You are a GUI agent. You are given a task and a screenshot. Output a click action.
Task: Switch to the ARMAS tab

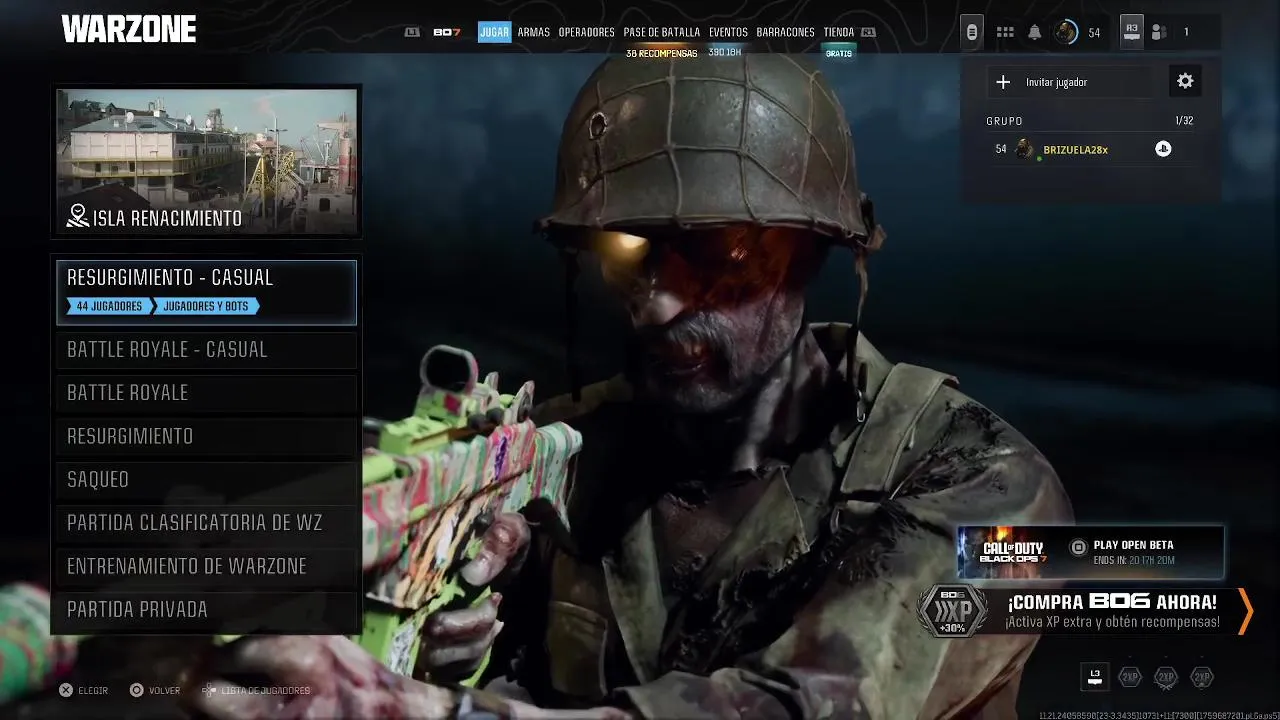tap(534, 32)
